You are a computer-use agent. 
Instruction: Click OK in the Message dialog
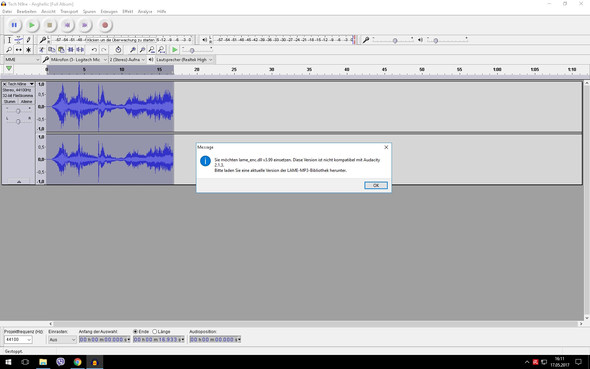(x=376, y=185)
